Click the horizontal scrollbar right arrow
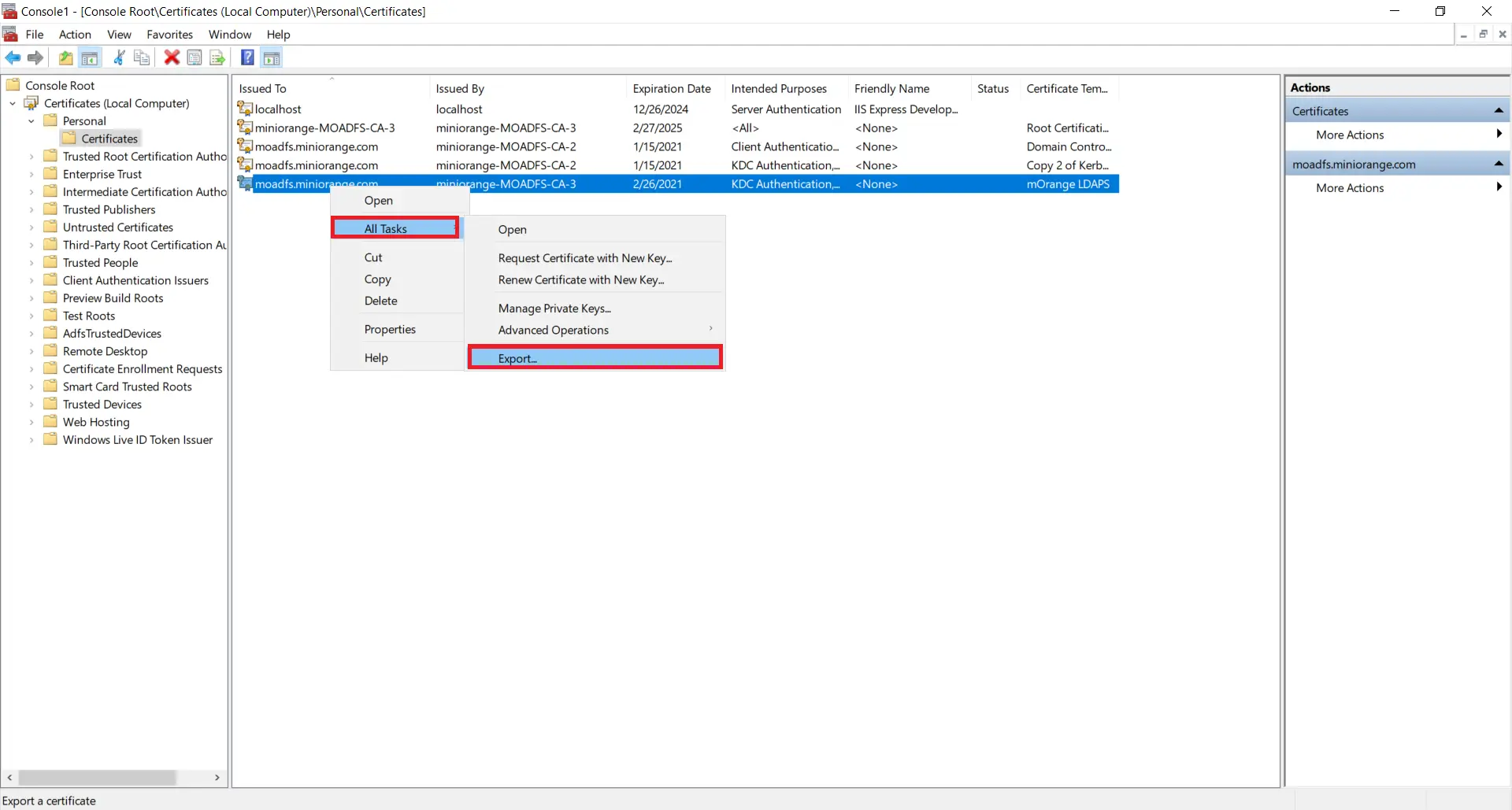The width and height of the screenshot is (1512, 810). coord(217,777)
